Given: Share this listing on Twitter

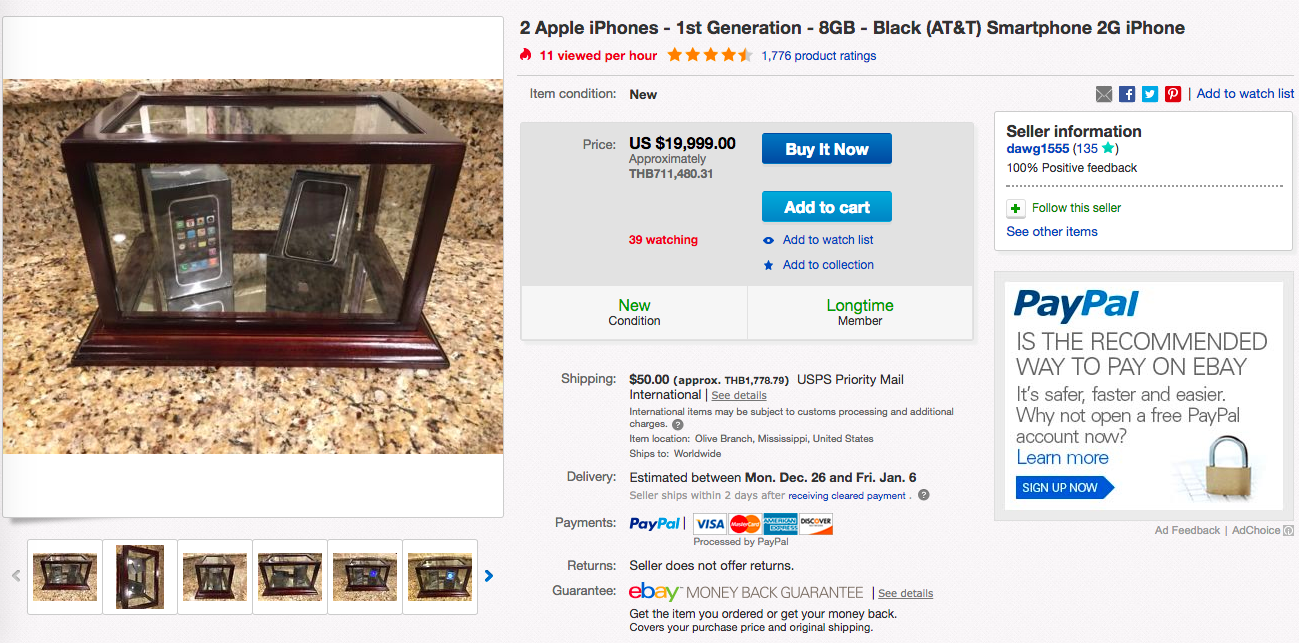Looking at the screenshot, I should pos(1150,94).
